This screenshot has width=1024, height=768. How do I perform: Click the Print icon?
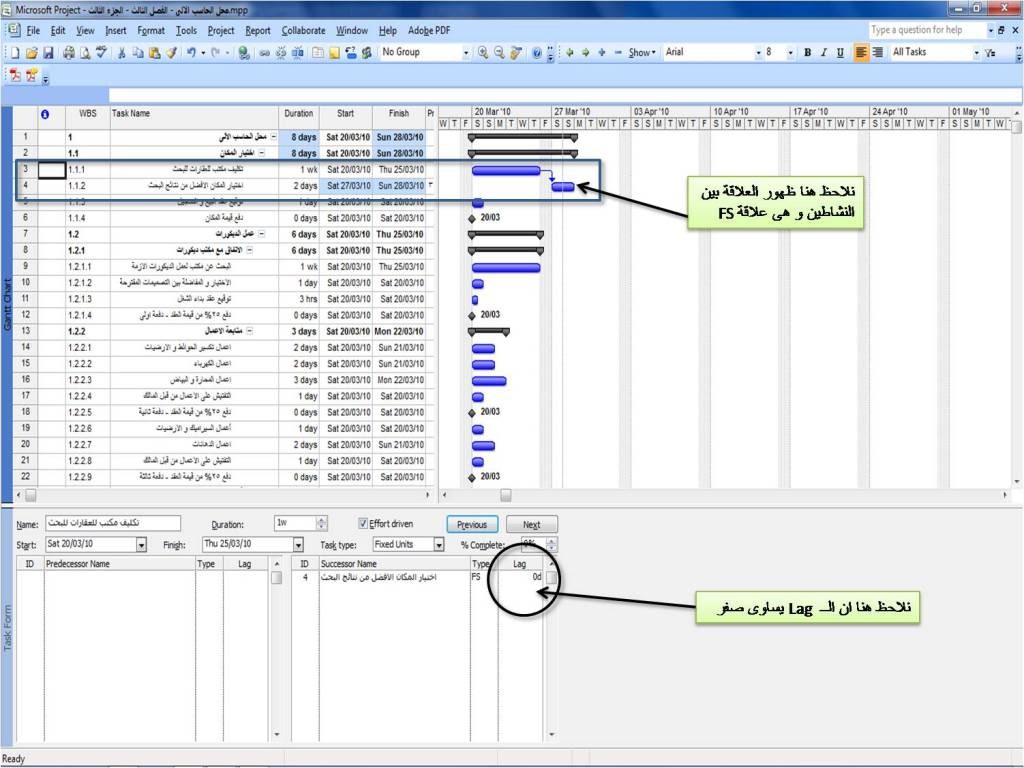(69, 53)
